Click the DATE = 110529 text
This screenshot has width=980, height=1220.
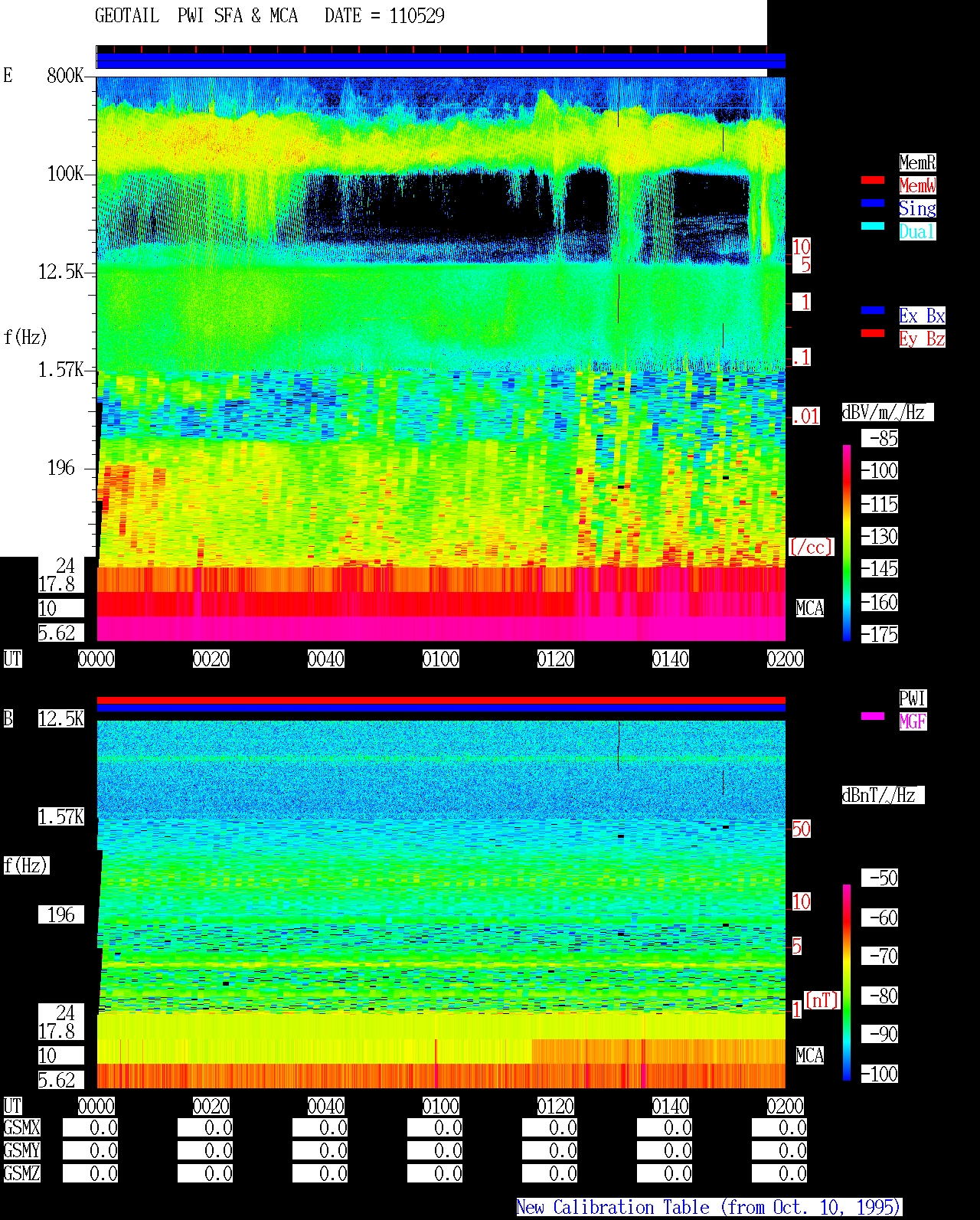384,16
